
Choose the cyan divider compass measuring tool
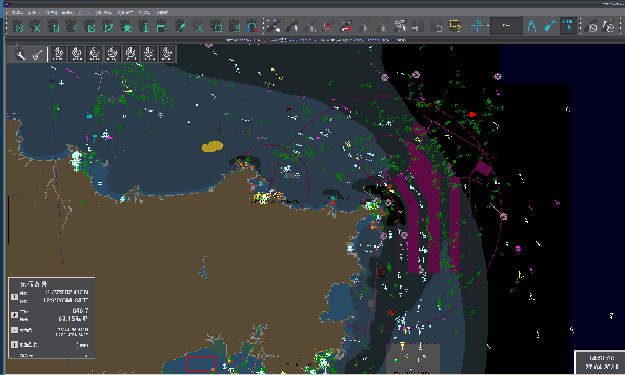pos(531,26)
